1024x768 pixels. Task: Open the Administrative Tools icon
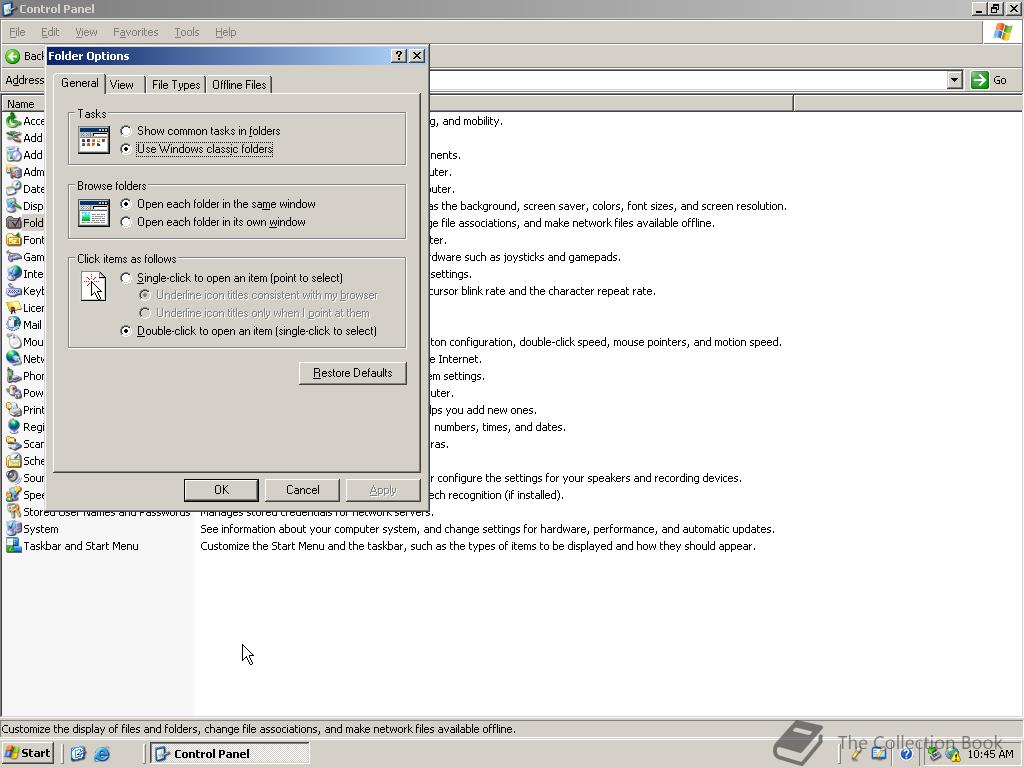click(x=14, y=172)
